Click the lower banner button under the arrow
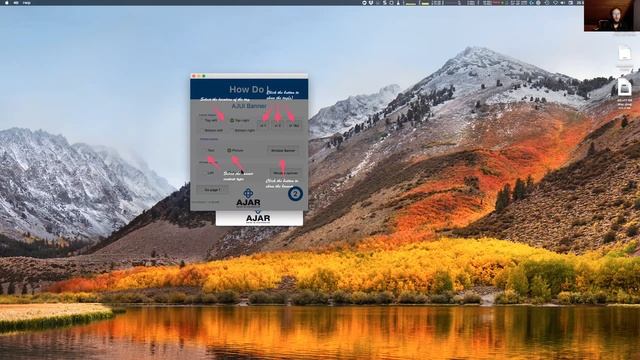Screen dimensions: 640x360 (285, 173)
